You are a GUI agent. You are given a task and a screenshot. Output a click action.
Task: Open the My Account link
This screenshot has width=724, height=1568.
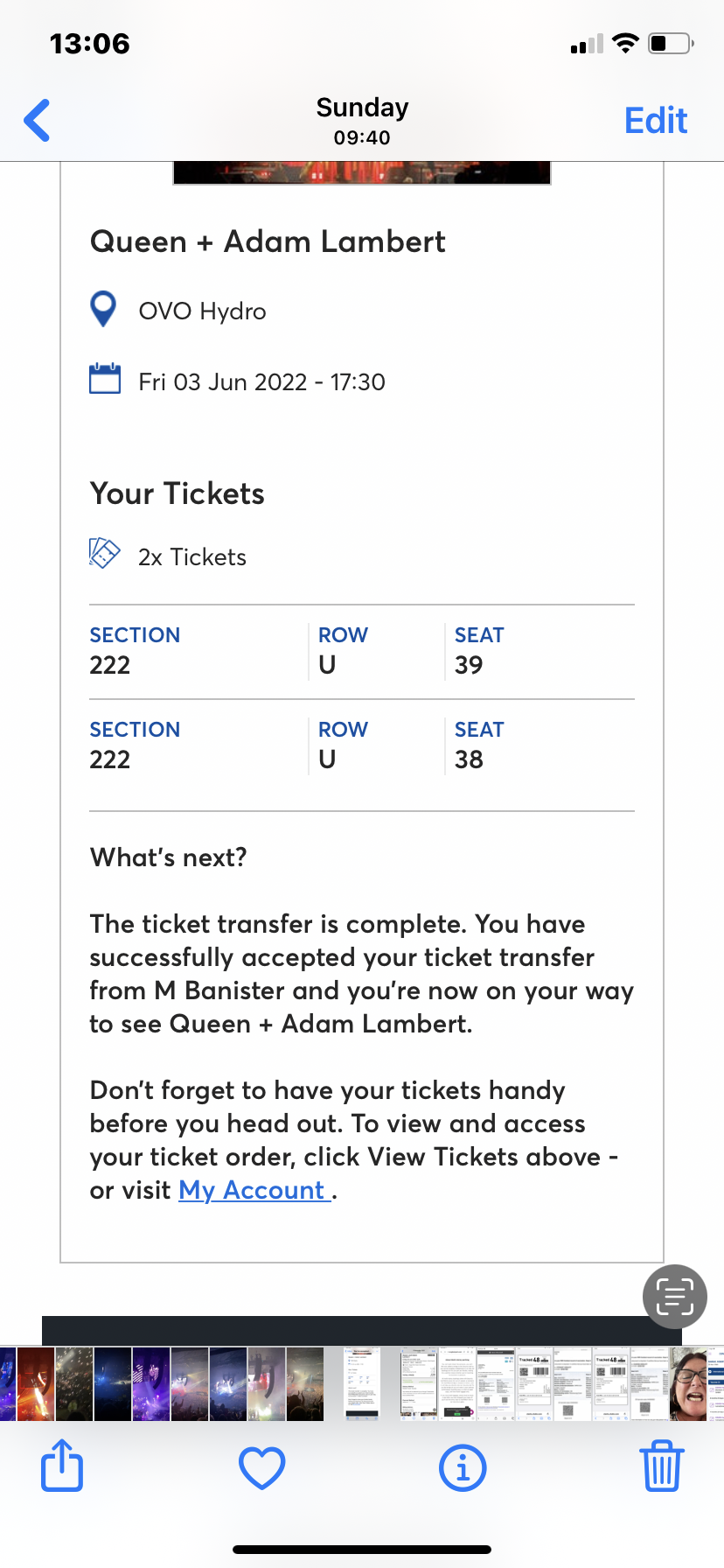click(x=254, y=1190)
